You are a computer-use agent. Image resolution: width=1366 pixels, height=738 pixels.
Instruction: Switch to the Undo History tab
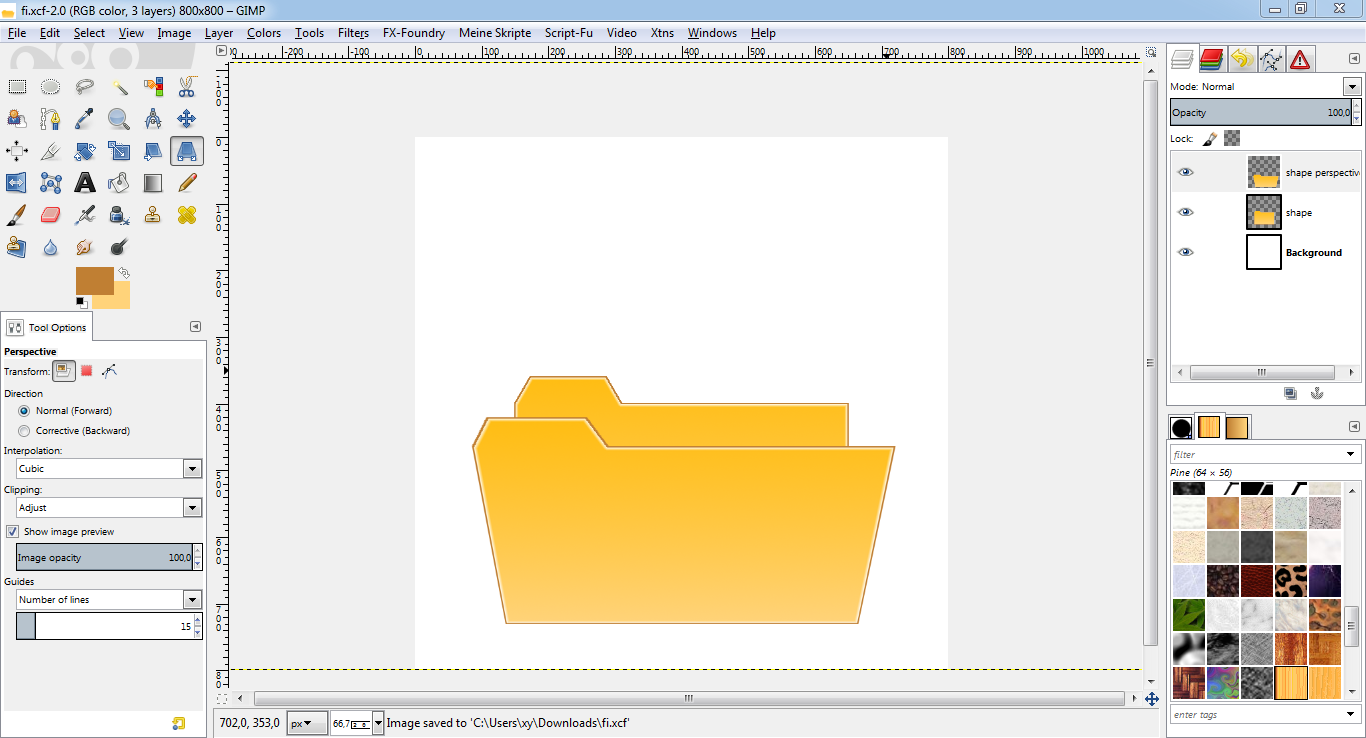pyautogui.click(x=1242, y=59)
